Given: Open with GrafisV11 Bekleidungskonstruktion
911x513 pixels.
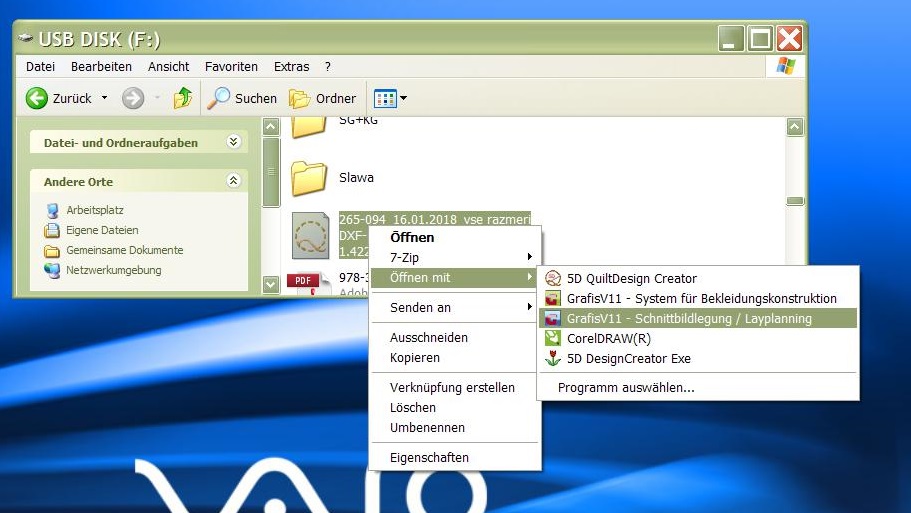Looking at the screenshot, I should pyautogui.click(x=698, y=299).
